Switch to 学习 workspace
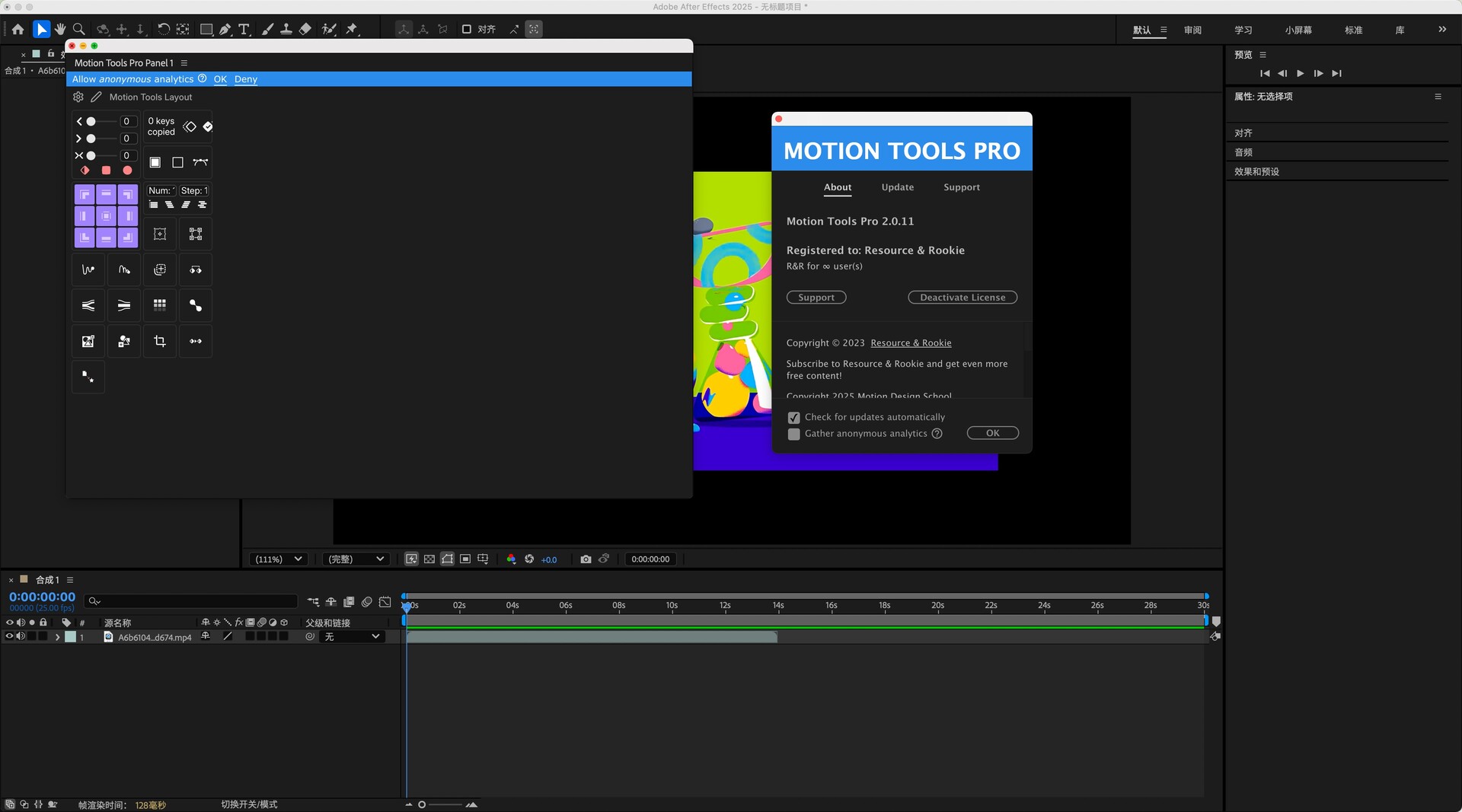Screen dimensions: 1462x812 click(1243, 30)
